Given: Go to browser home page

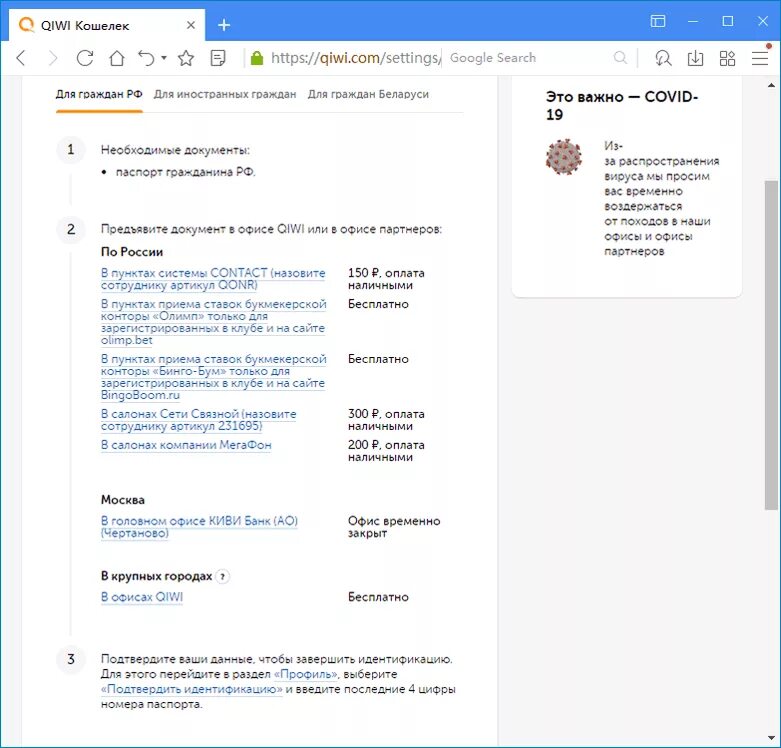Looking at the screenshot, I should pos(117,58).
